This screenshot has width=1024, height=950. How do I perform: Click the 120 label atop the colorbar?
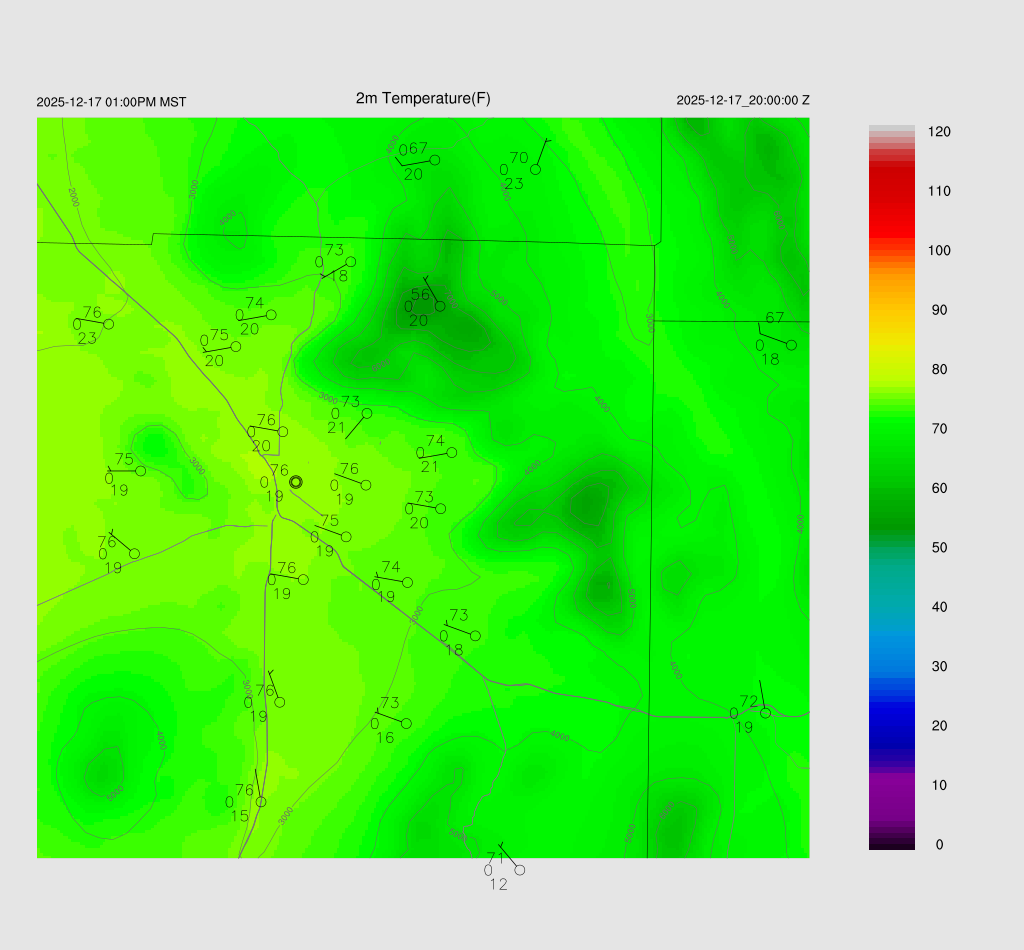point(938,132)
